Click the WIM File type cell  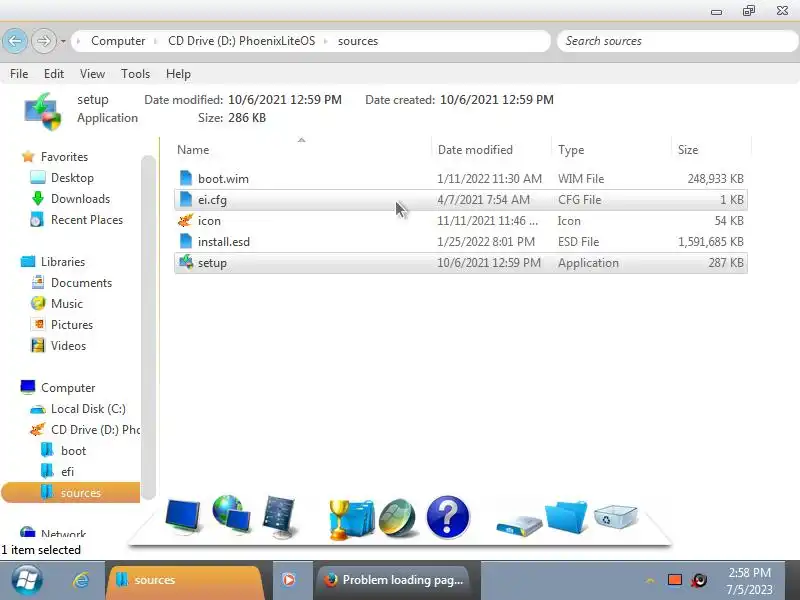point(581,179)
